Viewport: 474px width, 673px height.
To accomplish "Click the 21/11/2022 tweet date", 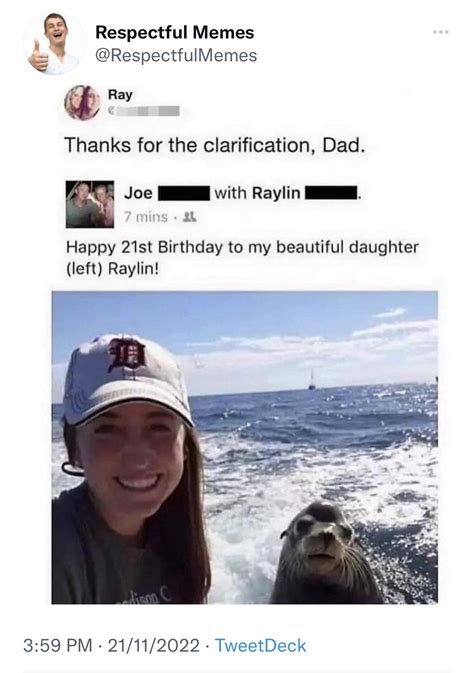I will point(154,646).
